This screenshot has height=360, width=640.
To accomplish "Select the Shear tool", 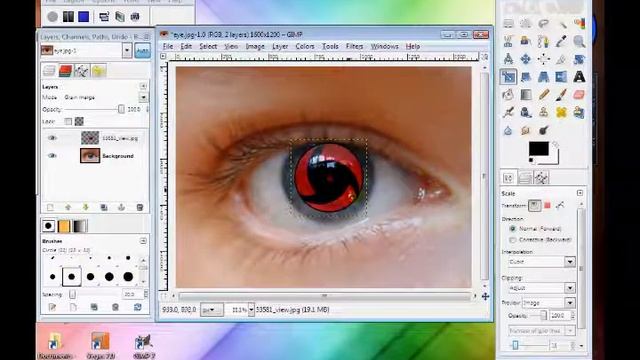I will coord(526,77).
